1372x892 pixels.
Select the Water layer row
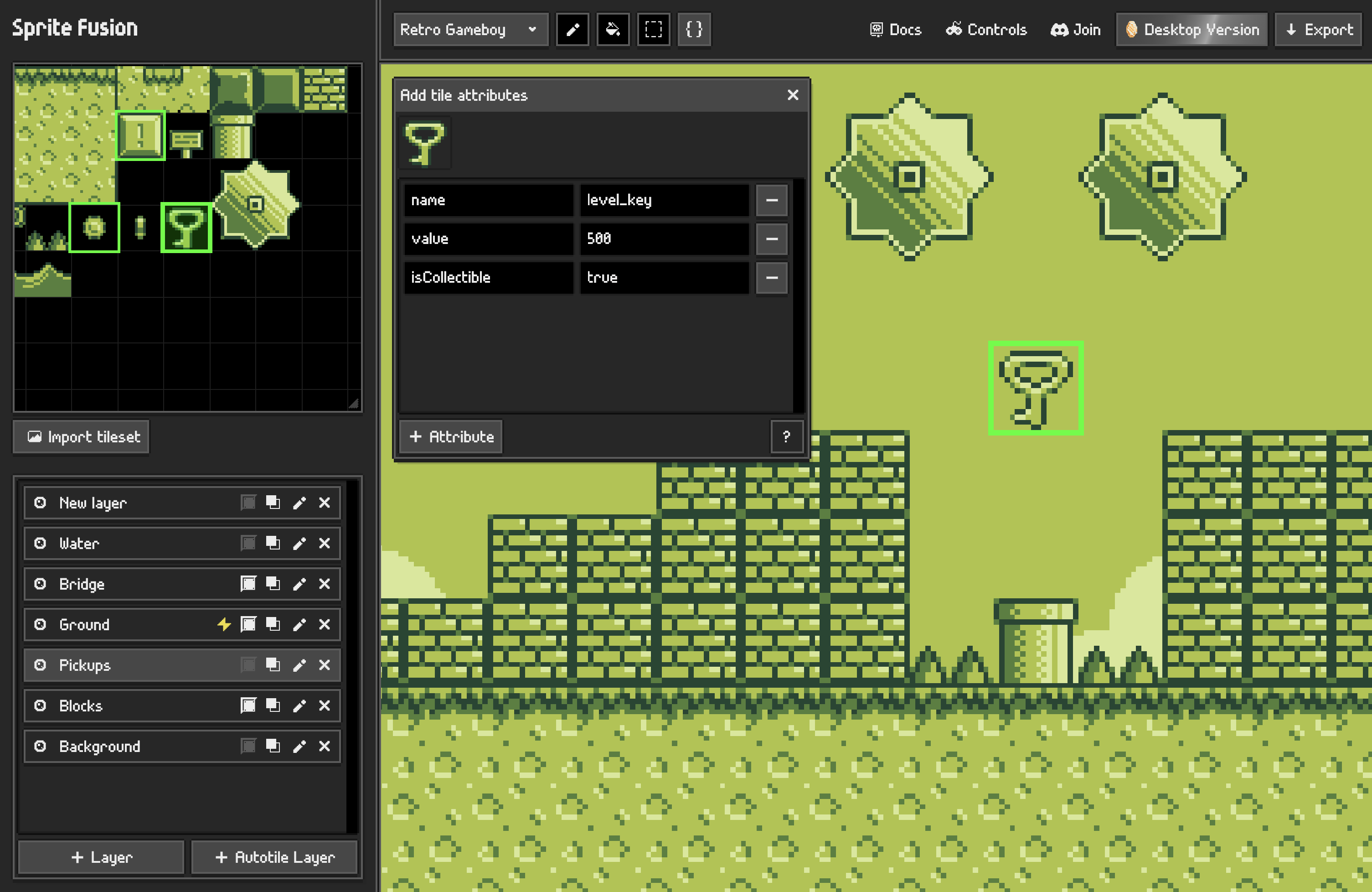[x=182, y=543]
